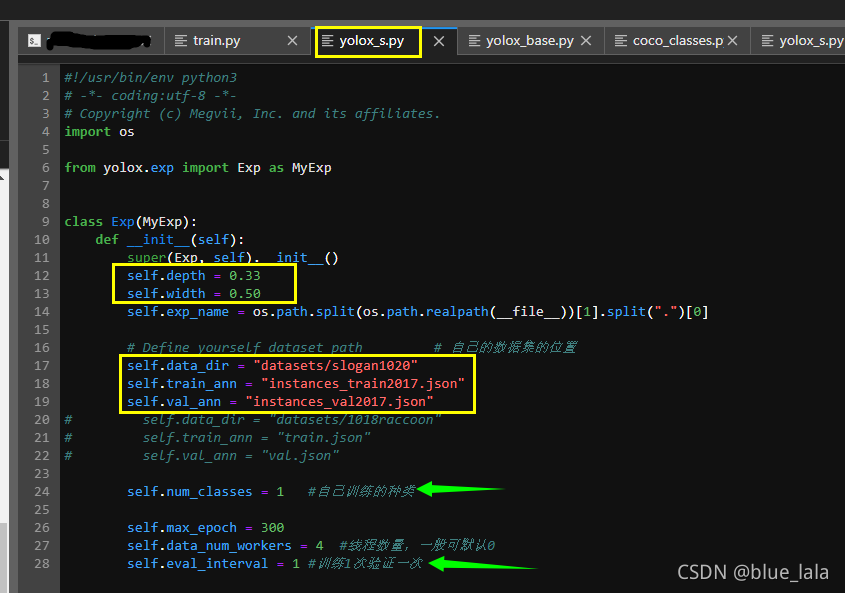Close the active yolox_s.py tab
The width and height of the screenshot is (845, 593).
439,41
